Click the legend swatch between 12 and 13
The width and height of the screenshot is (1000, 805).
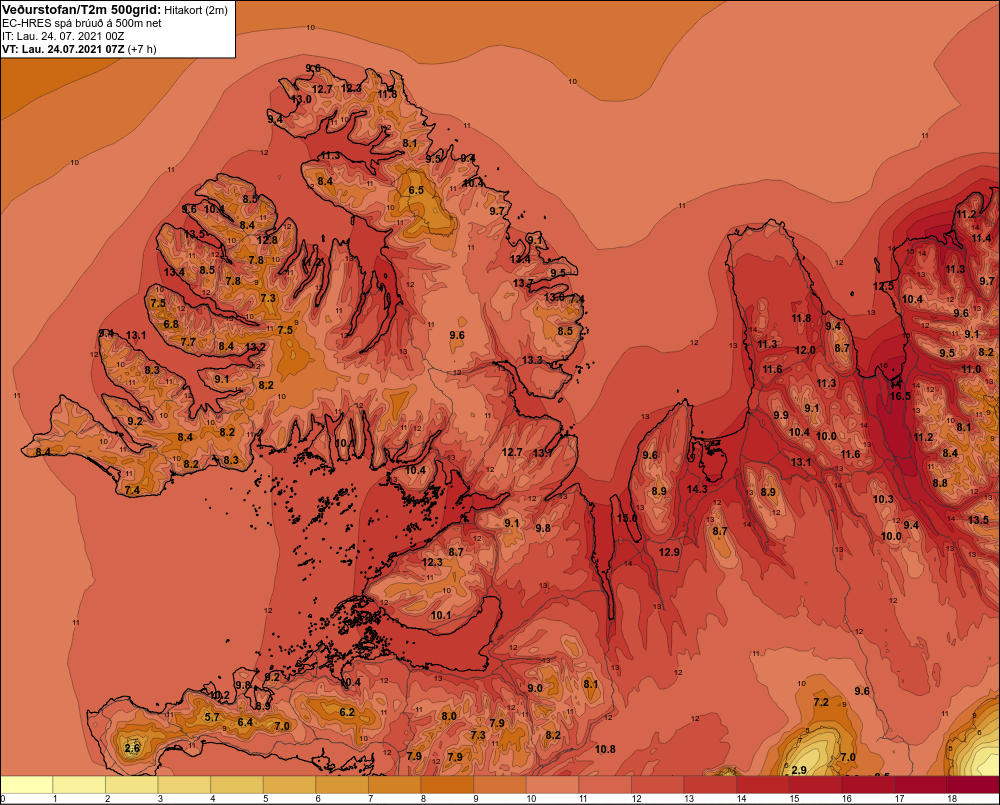(x=658, y=784)
